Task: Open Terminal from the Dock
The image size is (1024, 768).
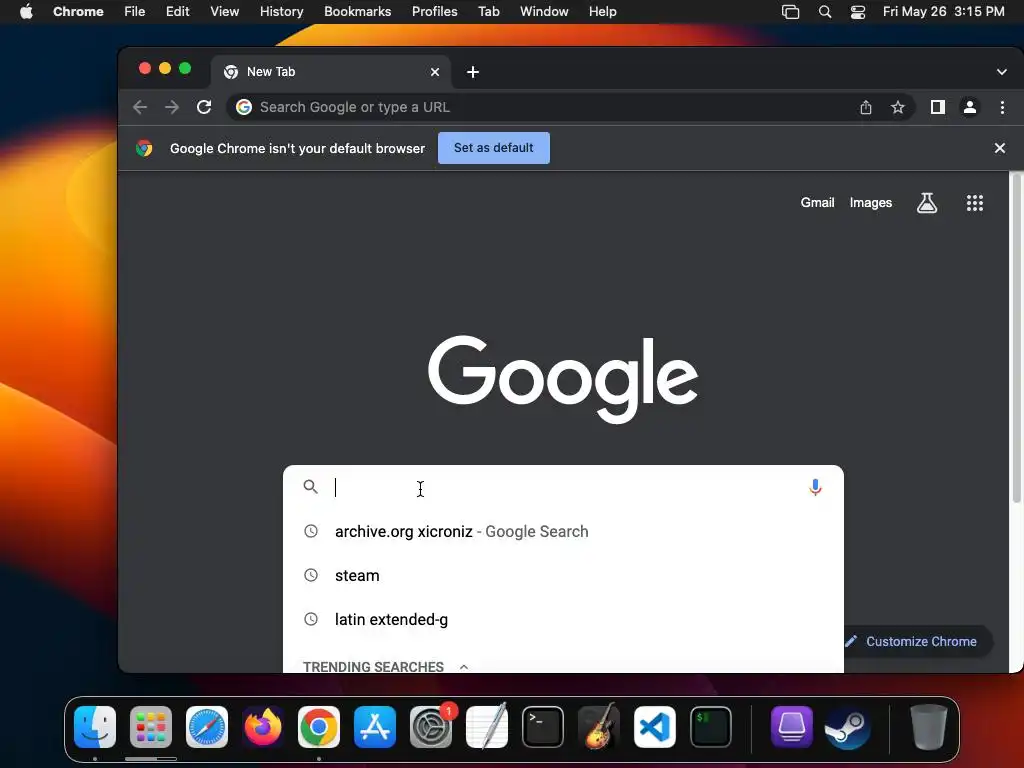Action: [x=543, y=727]
